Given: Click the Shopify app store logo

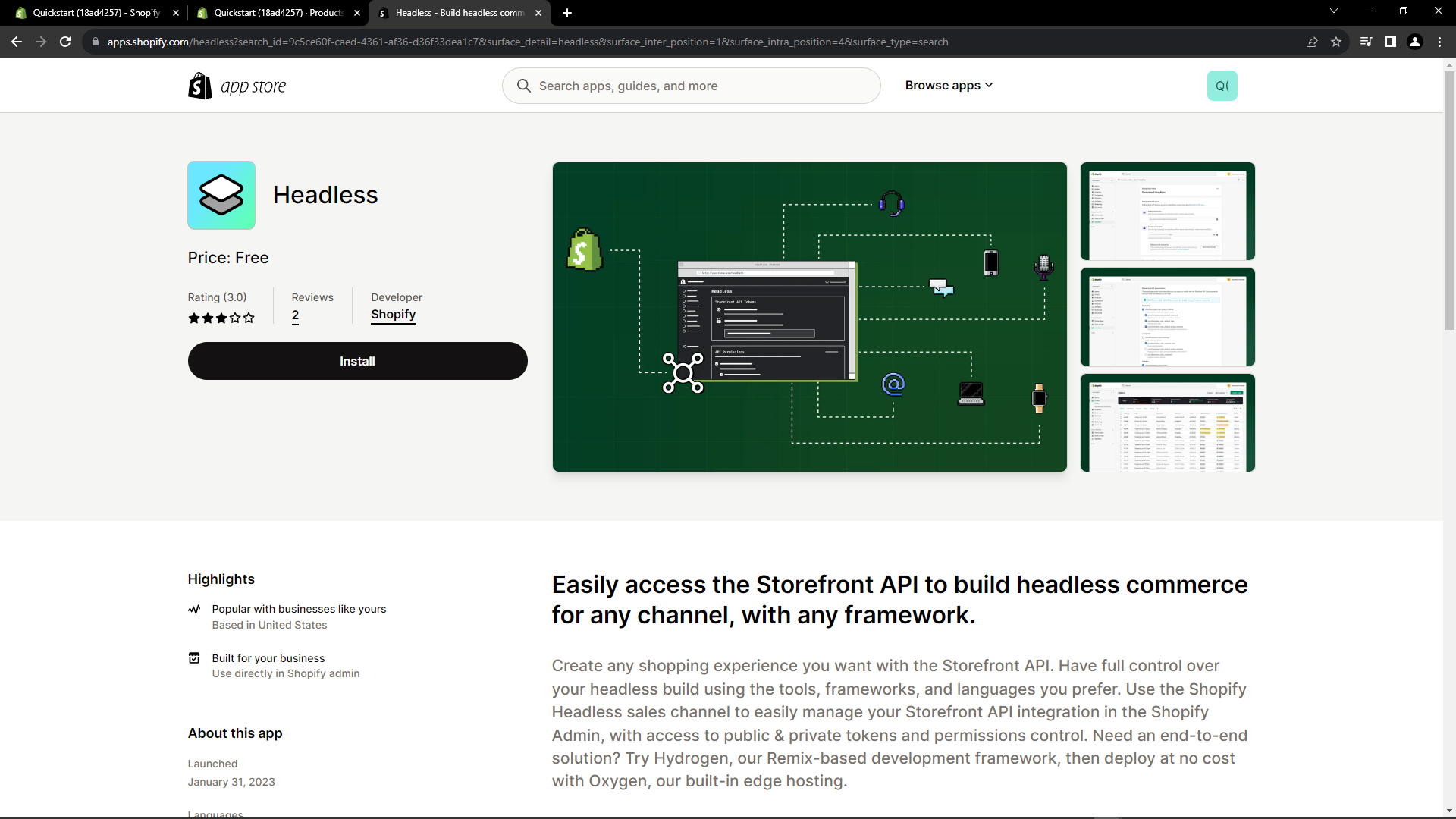Looking at the screenshot, I should click(x=237, y=86).
